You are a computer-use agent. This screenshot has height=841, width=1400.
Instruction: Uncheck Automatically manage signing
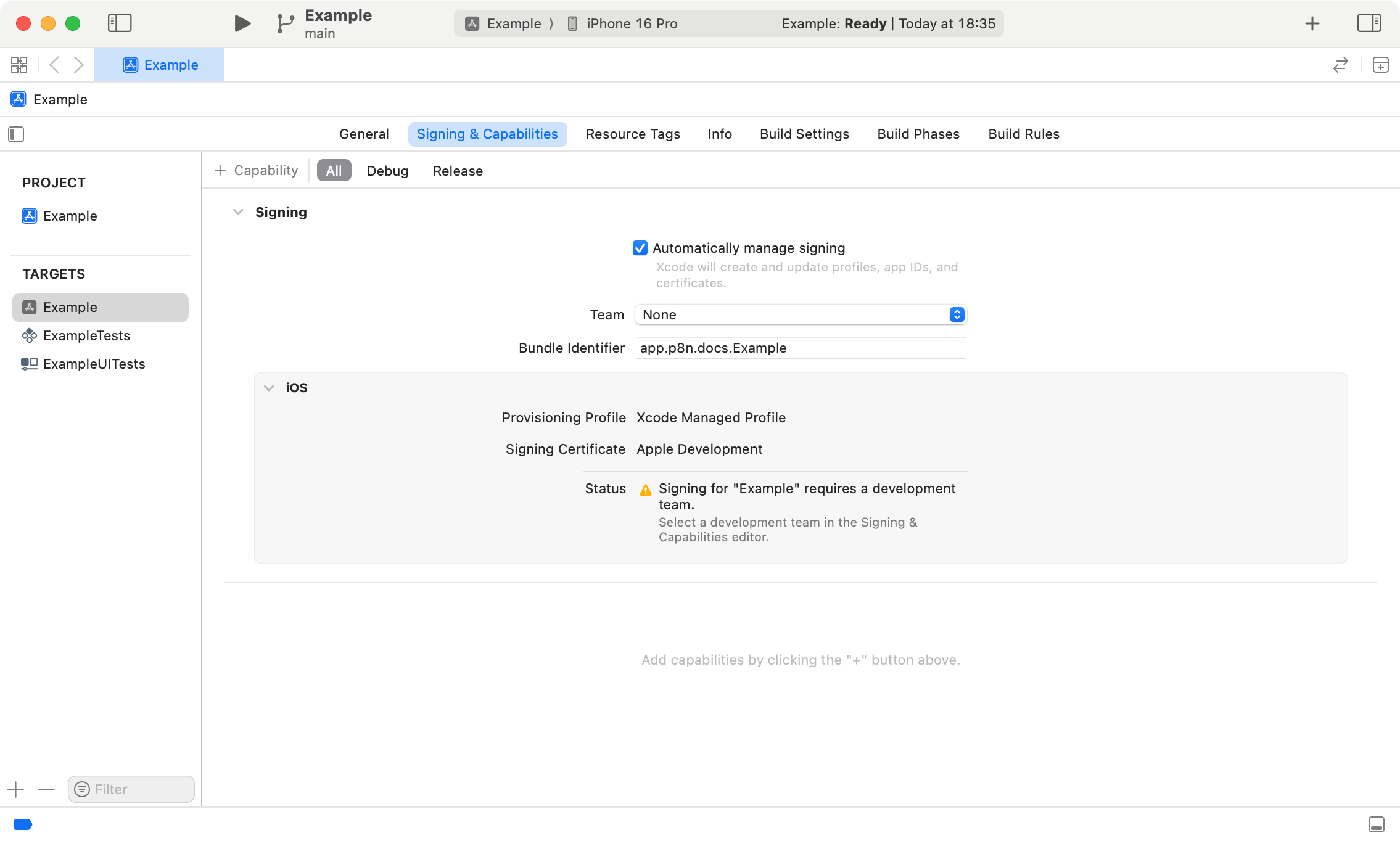pyautogui.click(x=640, y=248)
